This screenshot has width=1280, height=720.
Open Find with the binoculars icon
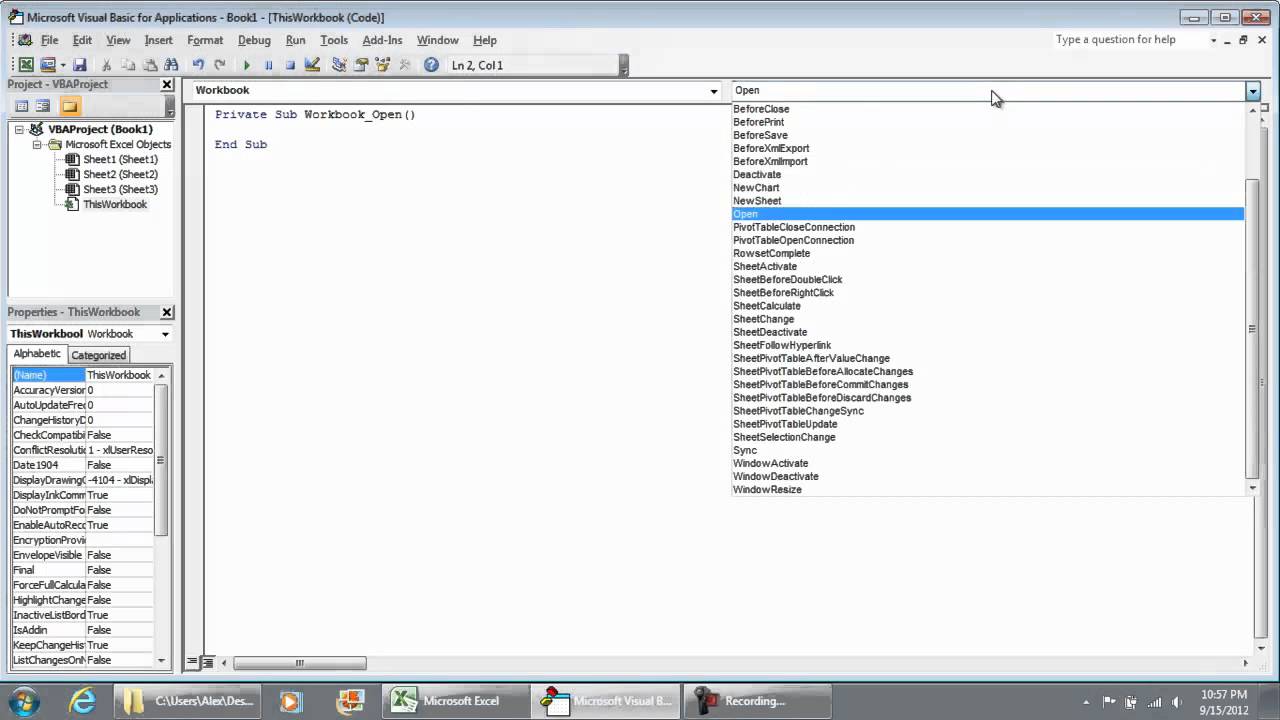point(171,65)
